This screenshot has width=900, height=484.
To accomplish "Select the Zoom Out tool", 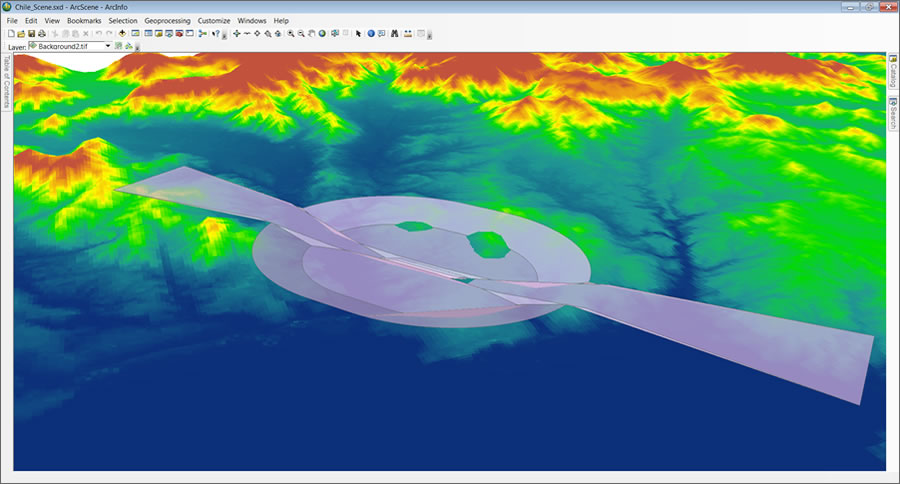I will [301, 34].
